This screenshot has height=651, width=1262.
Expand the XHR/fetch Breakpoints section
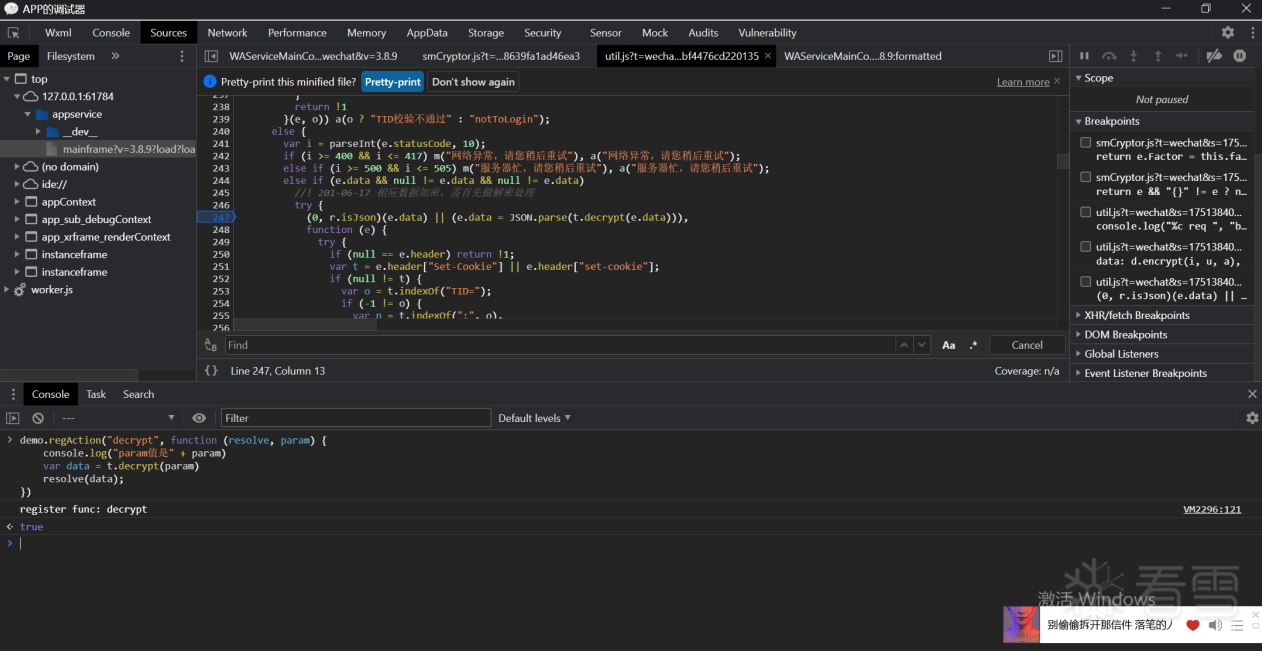[x=1136, y=315]
